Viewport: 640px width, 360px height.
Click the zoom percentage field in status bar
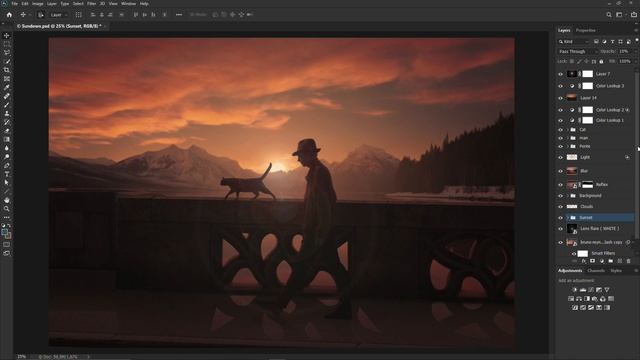[22, 356]
